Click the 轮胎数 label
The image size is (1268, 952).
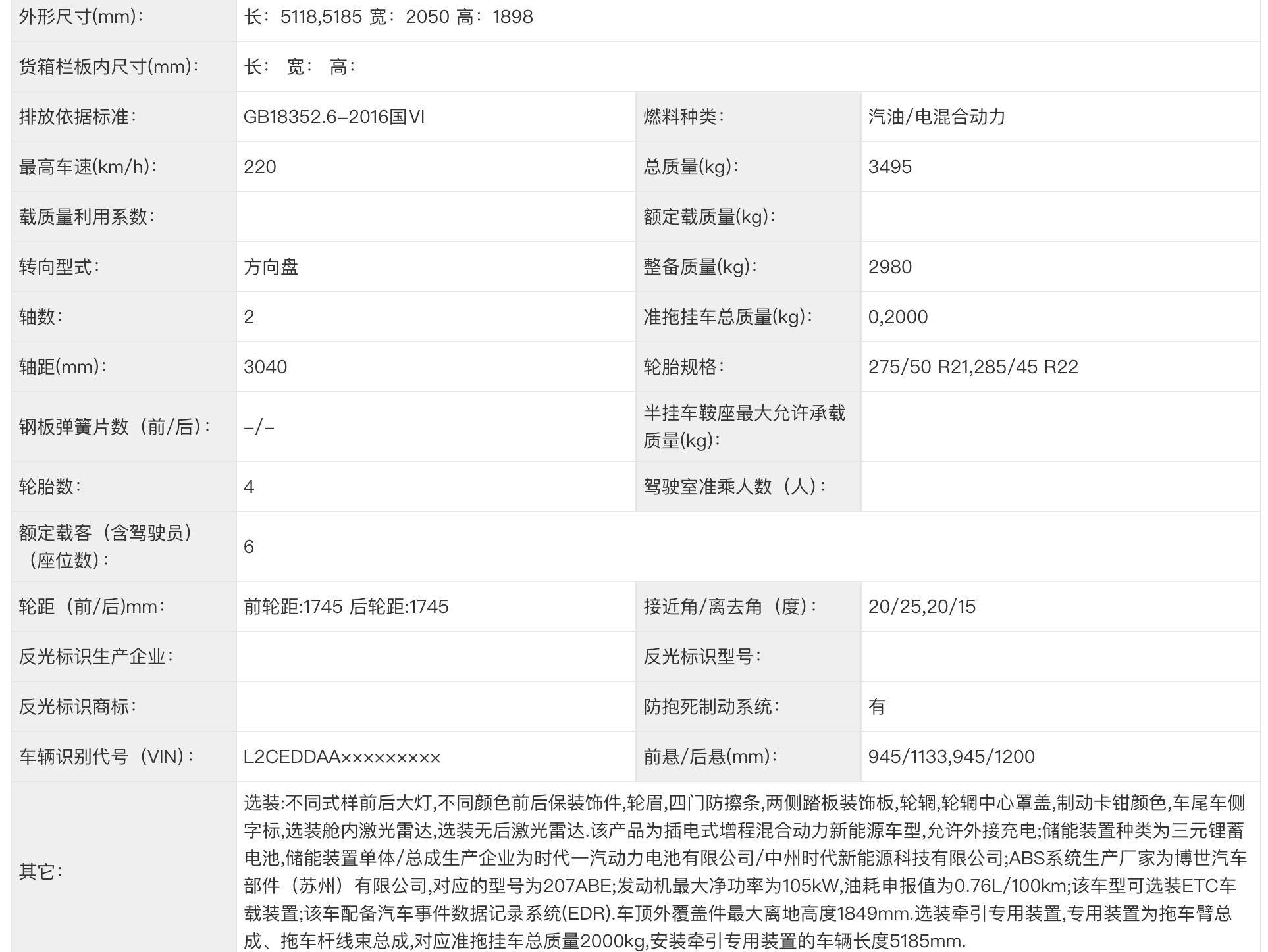49,487
